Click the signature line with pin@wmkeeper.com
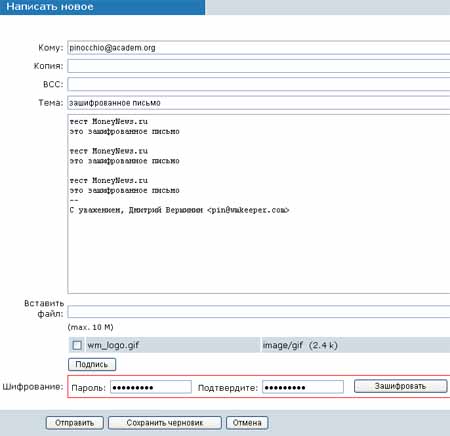This screenshot has width=450, height=436. [179, 210]
